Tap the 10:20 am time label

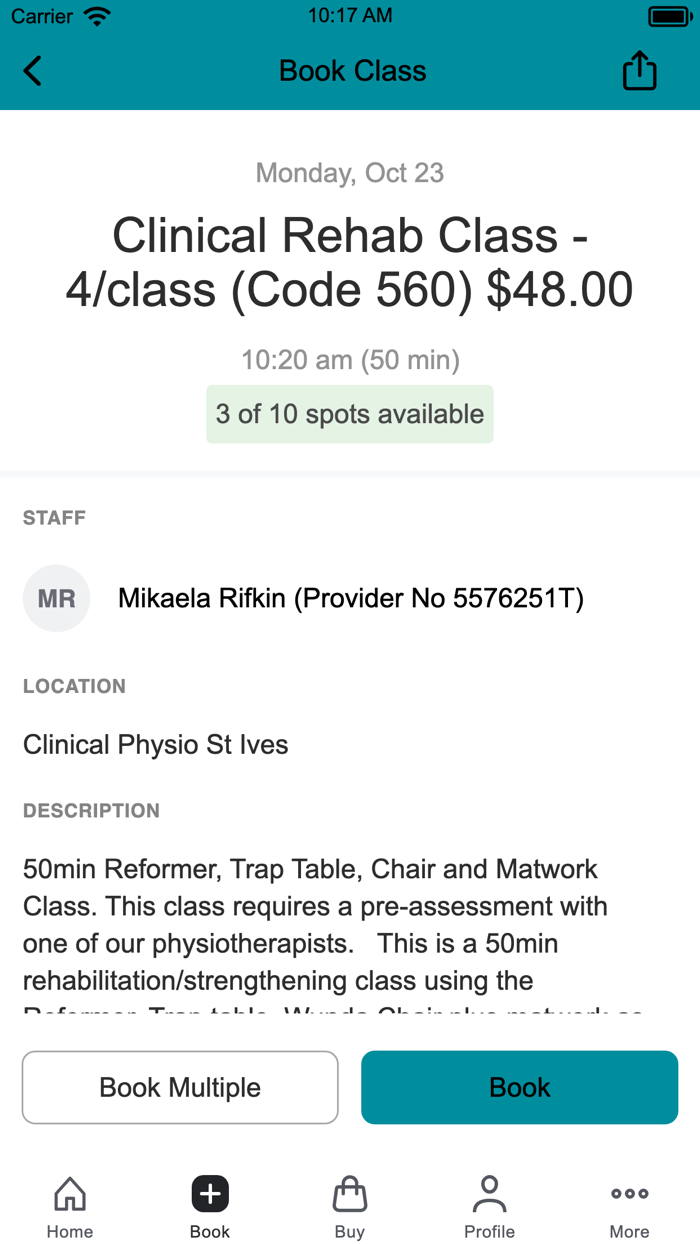pyautogui.click(x=349, y=360)
